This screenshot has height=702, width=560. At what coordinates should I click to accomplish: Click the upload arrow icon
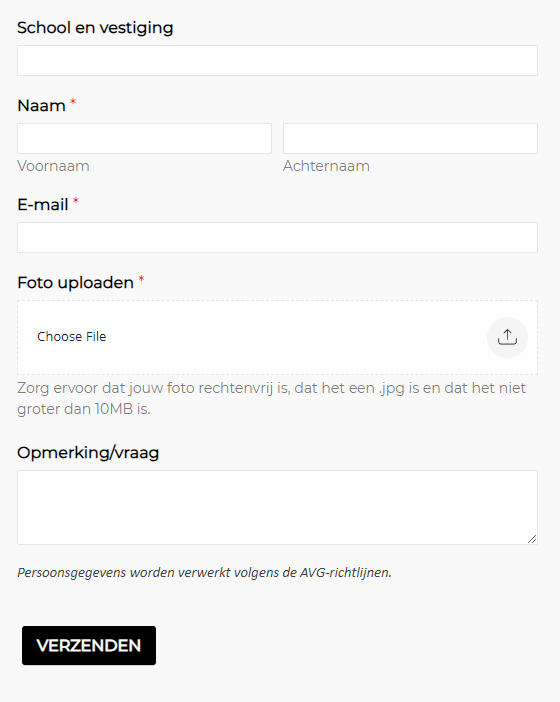coord(507,337)
